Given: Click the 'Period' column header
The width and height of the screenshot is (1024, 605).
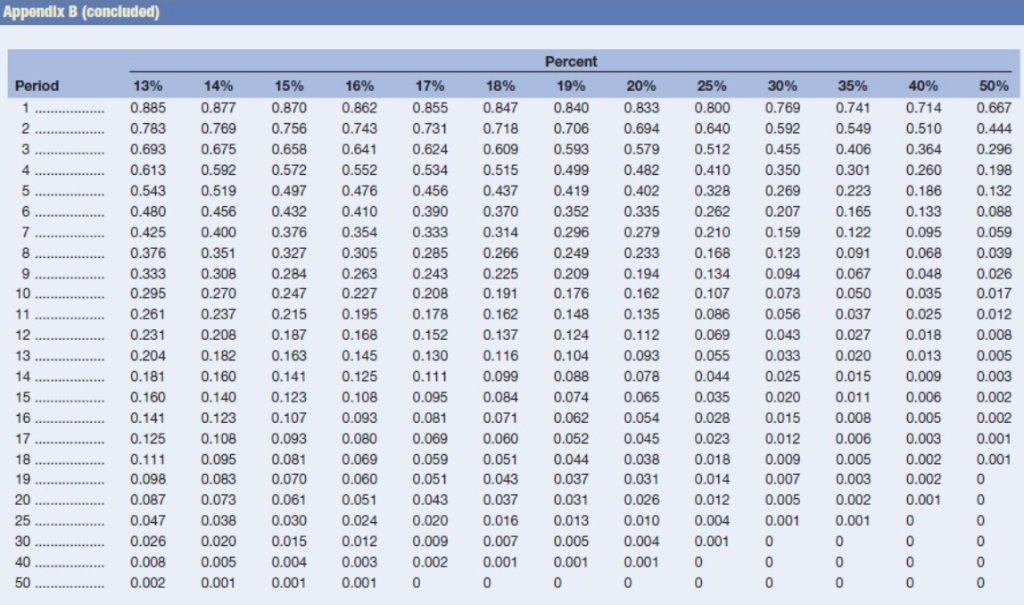Looking at the screenshot, I should [37, 86].
